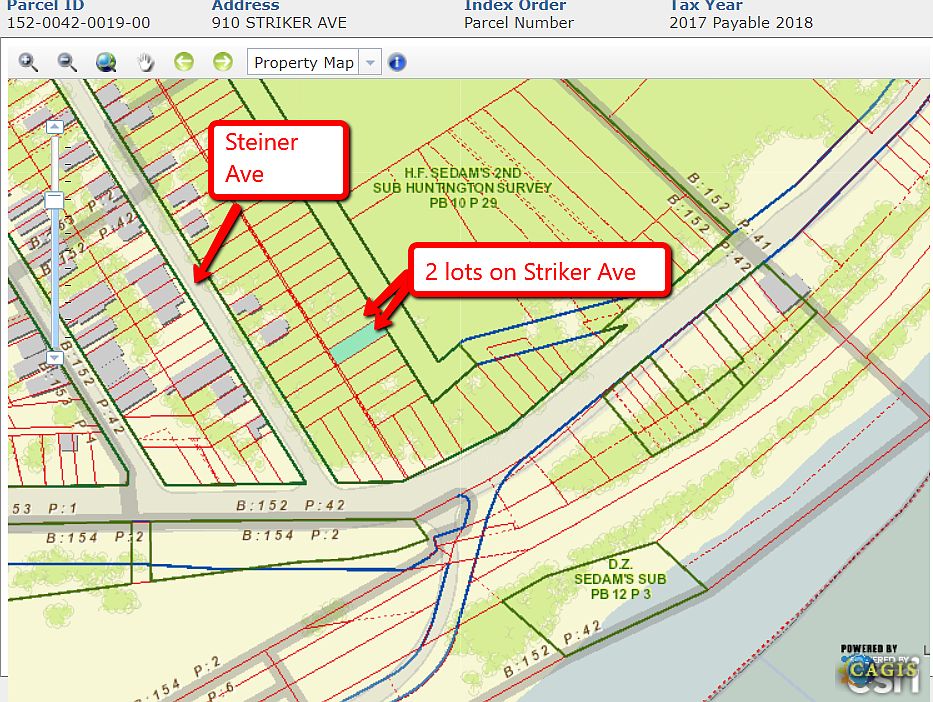Click the full extent globe icon
Screen dimensions: 933x702
point(106,62)
